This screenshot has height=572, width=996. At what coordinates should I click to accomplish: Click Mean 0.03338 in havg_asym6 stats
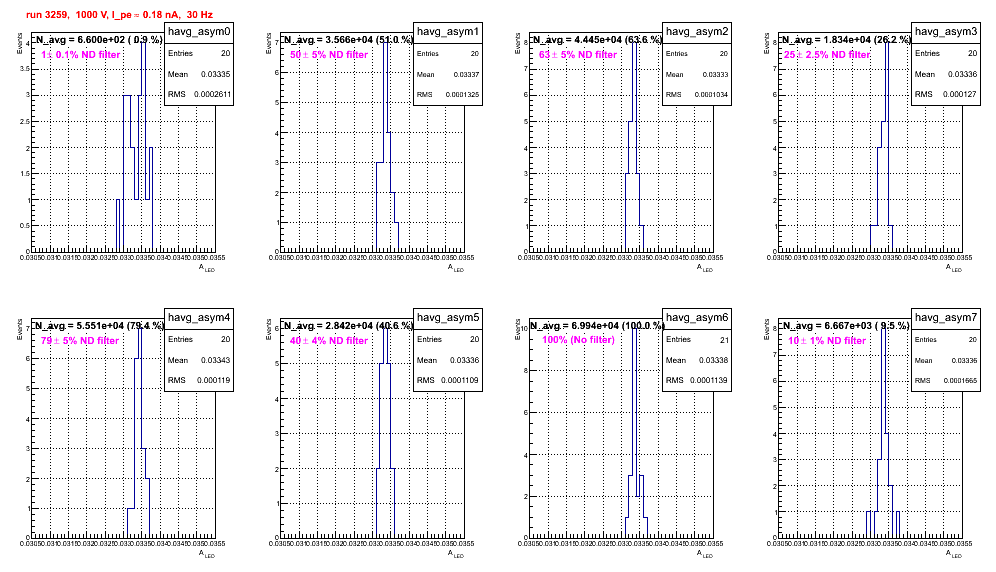click(x=697, y=360)
